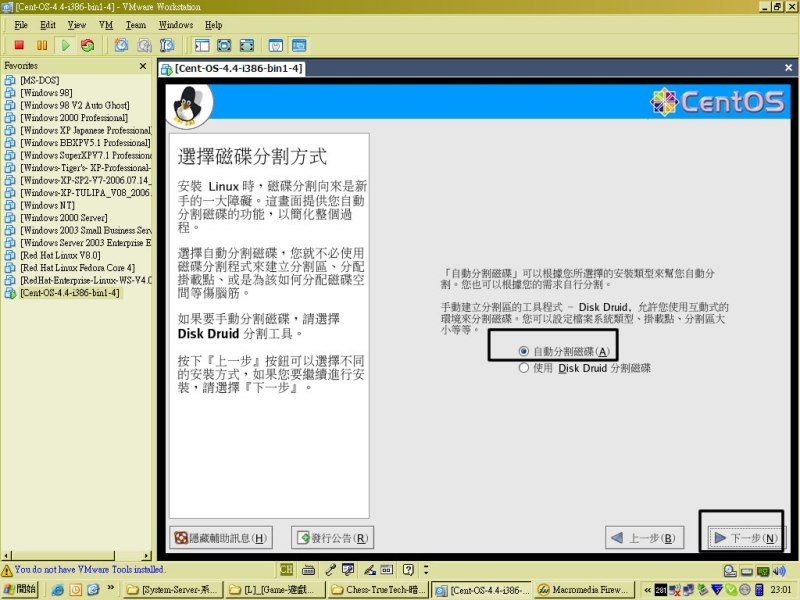This screenshot has width=800, height=600.
Task: Click the Windows 開始 Start button
Action: click(20, 590)
